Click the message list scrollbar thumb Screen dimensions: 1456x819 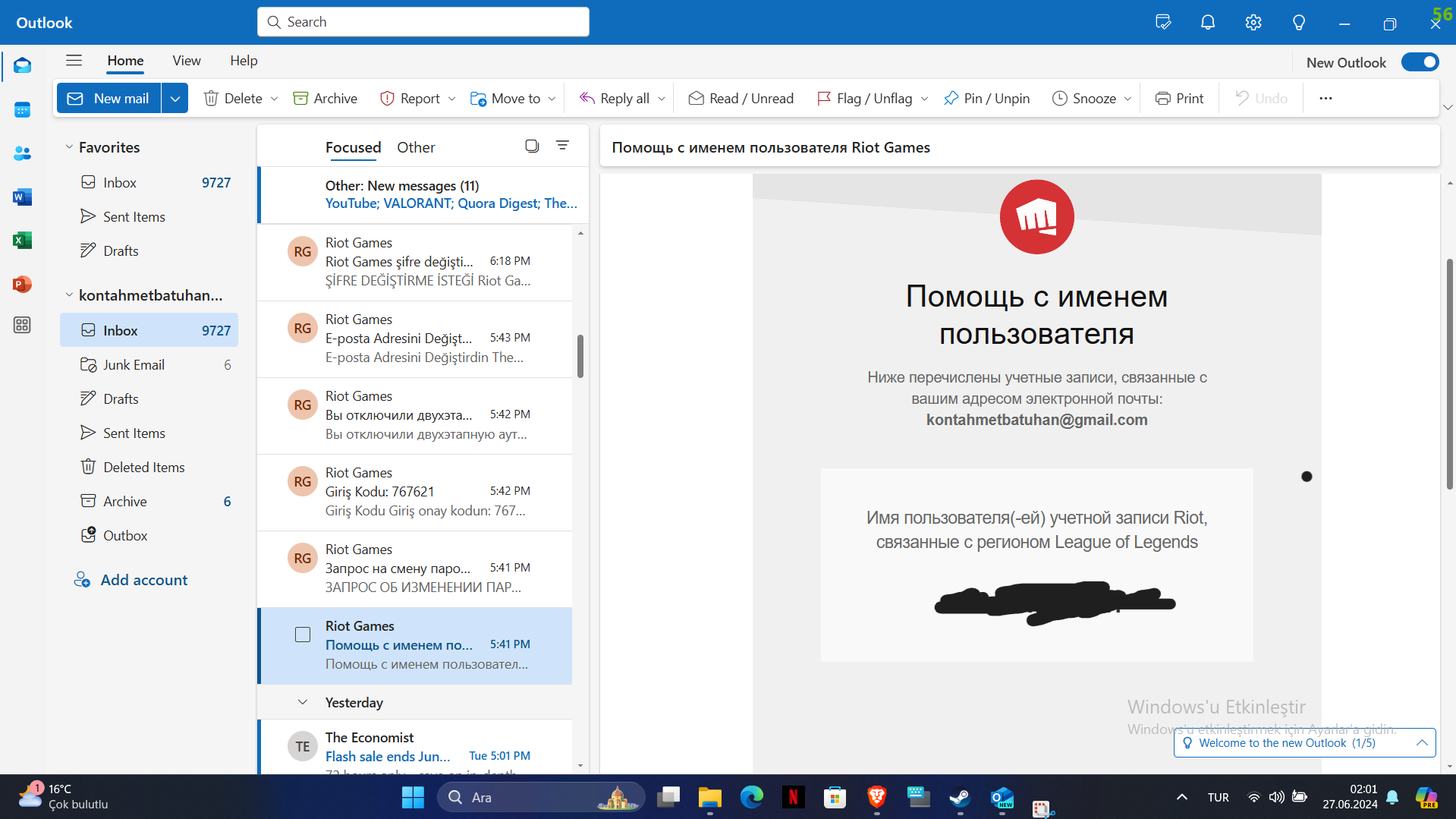coord(580,356)
